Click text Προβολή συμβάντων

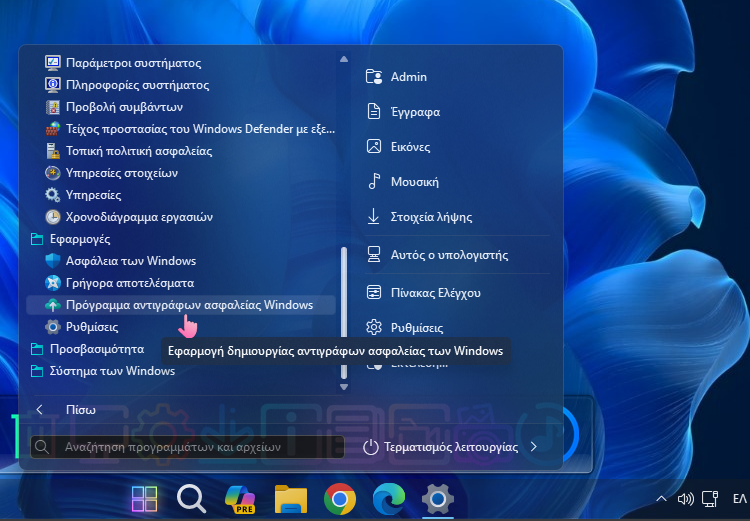click(x=124, y=107)
